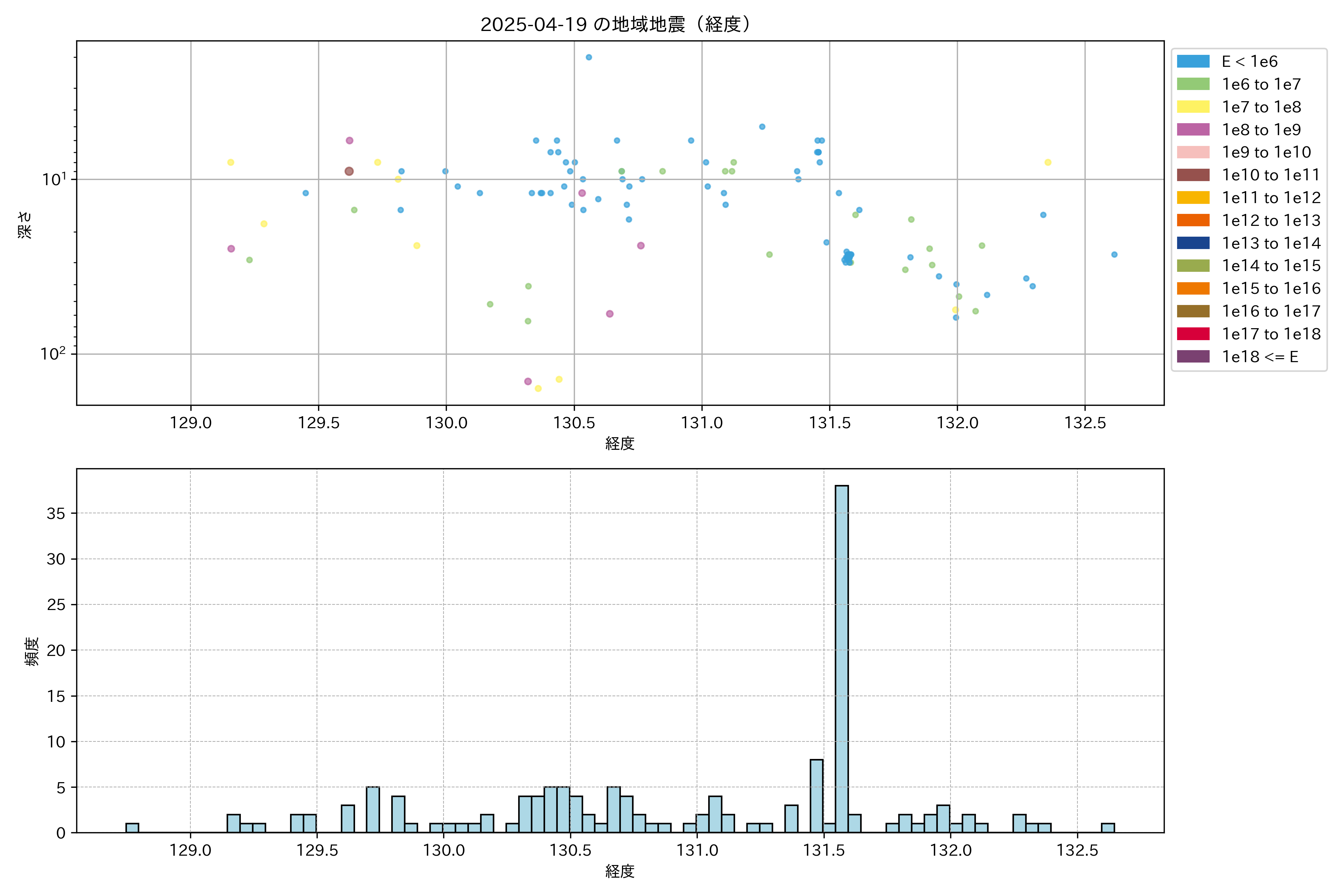Viewport: 1344px width, 896px height.
Task: Click the scatter plot x-axis label 経度
Action: click(619, 443)
